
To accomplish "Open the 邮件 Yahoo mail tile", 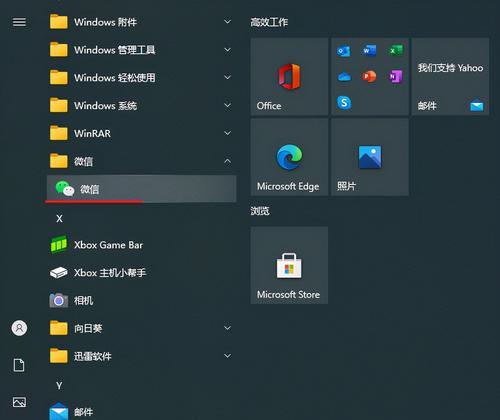I will point(450,77).
